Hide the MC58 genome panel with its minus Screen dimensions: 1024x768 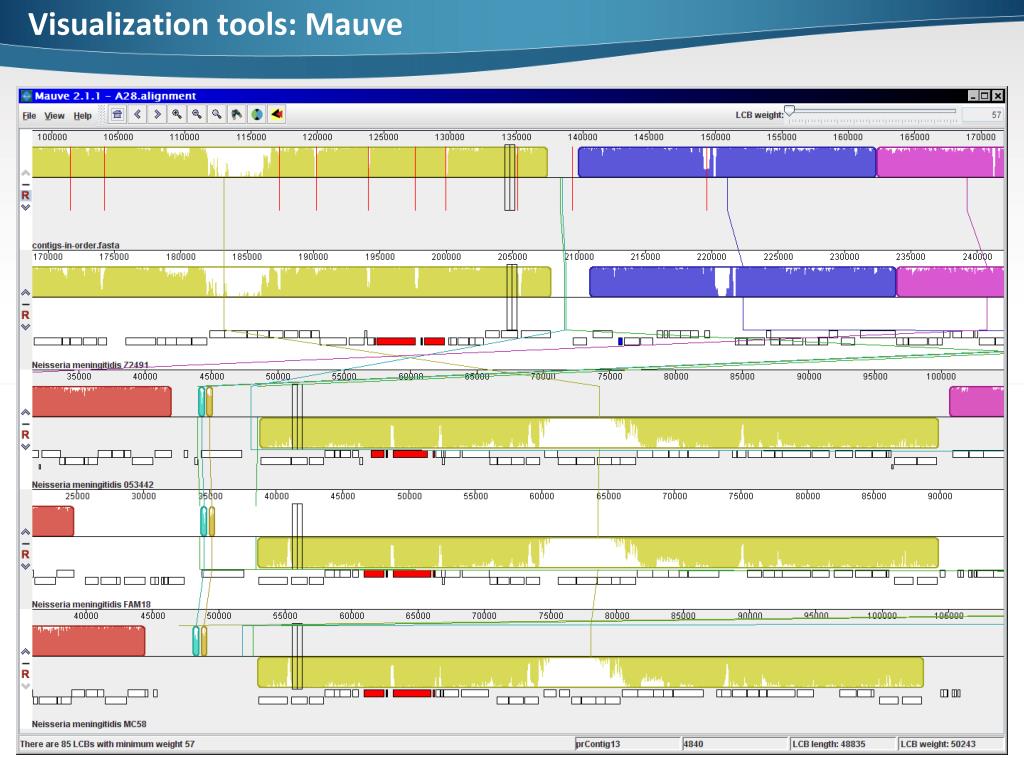point(25,663)
